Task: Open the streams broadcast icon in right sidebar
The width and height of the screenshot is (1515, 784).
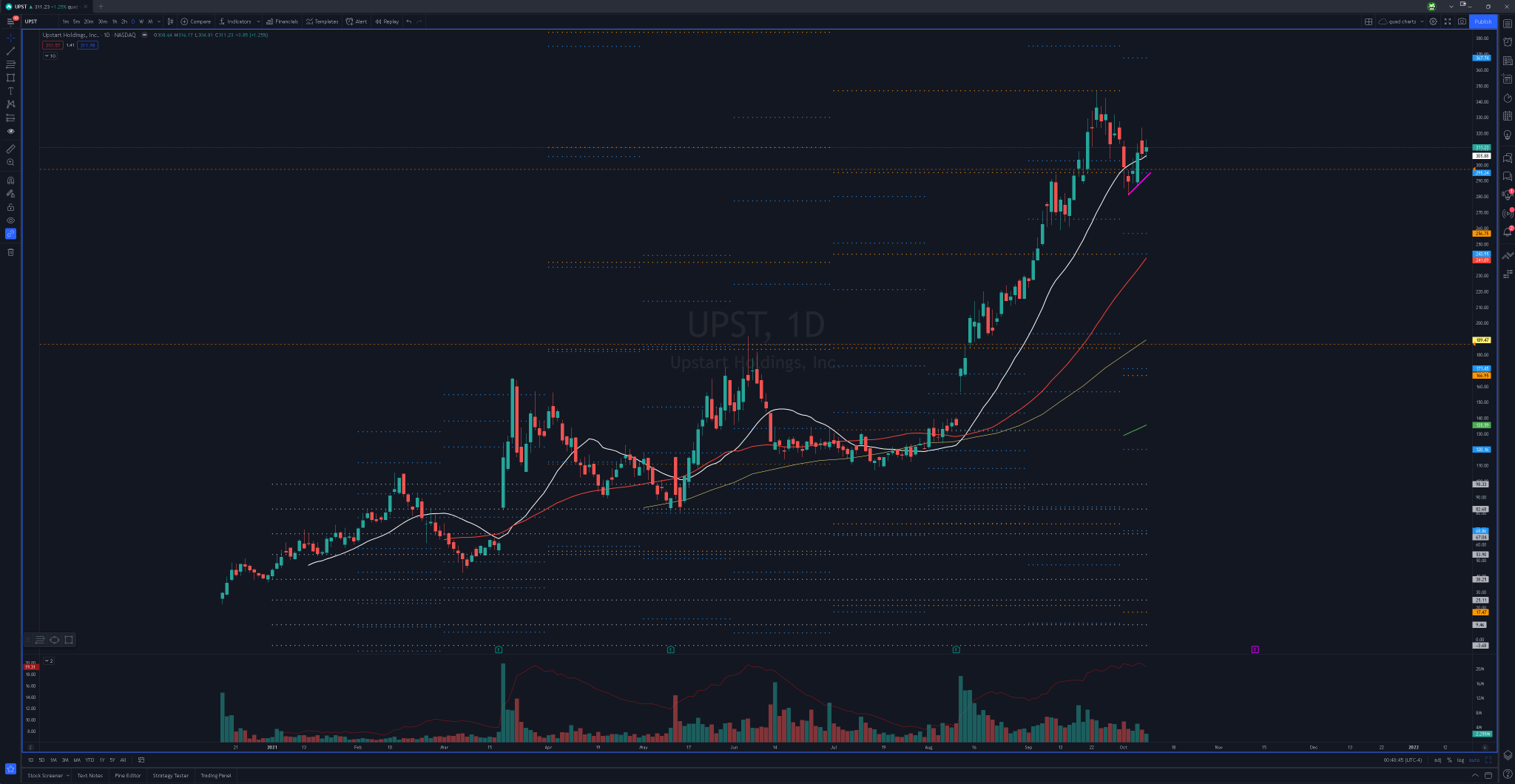Action: click(x=1508, y=214)
